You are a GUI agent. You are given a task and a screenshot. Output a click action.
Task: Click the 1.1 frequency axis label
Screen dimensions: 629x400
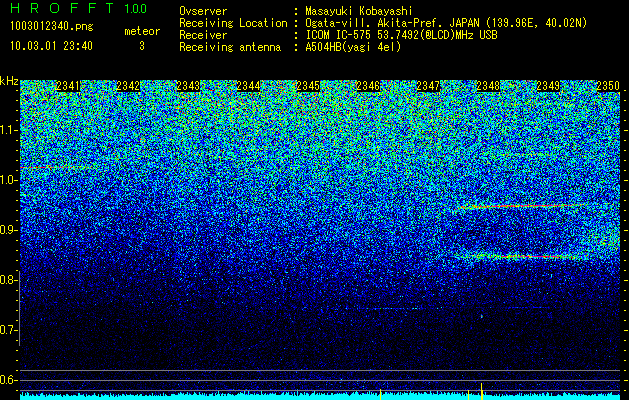coord(9,130)
